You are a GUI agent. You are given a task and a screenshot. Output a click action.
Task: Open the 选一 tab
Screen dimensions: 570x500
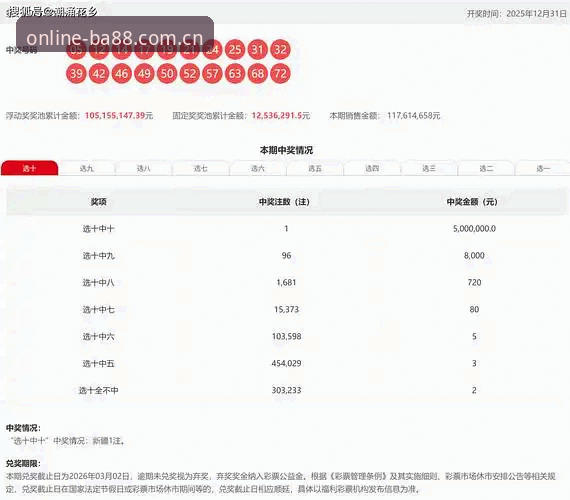(543, 168)
